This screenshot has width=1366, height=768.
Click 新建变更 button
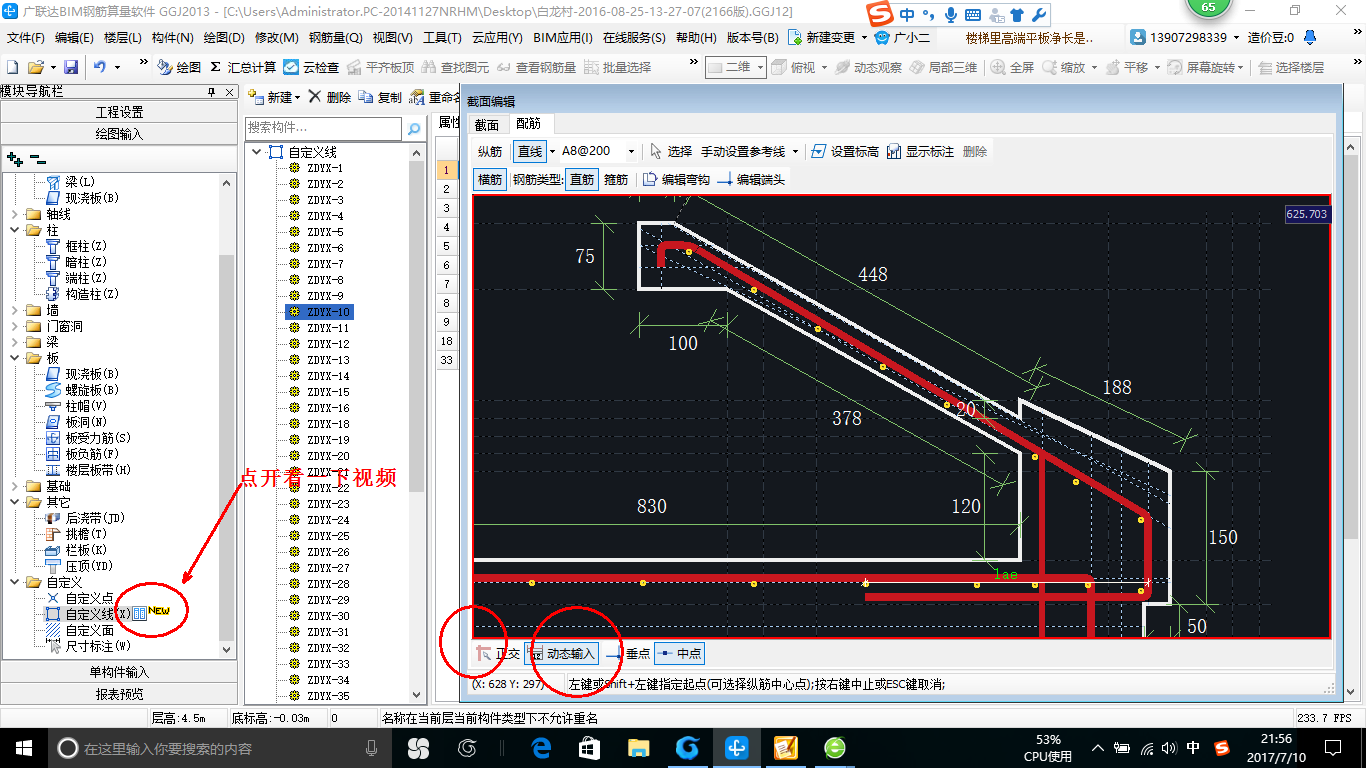tap(821, 38)
